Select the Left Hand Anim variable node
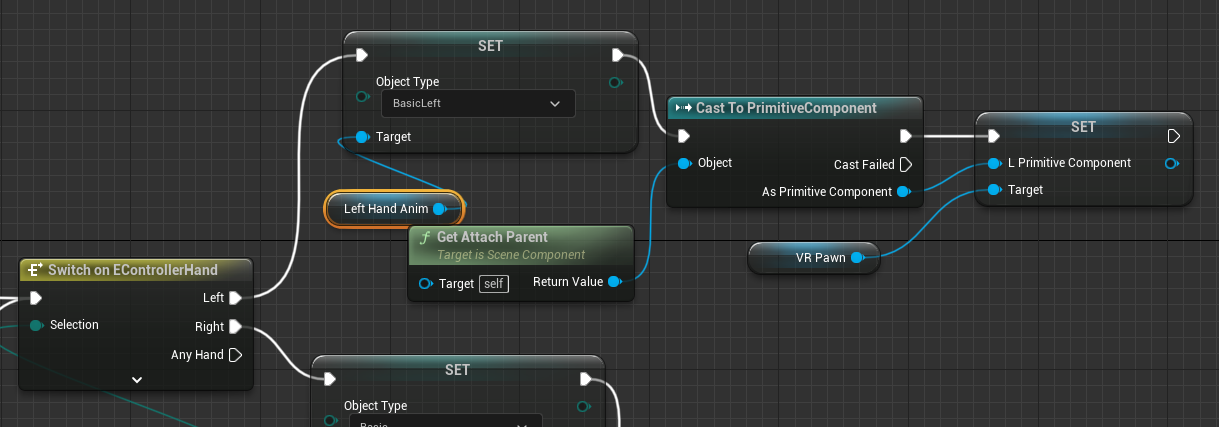Viewport: 1219px width, 427px height. coord(385,209)
